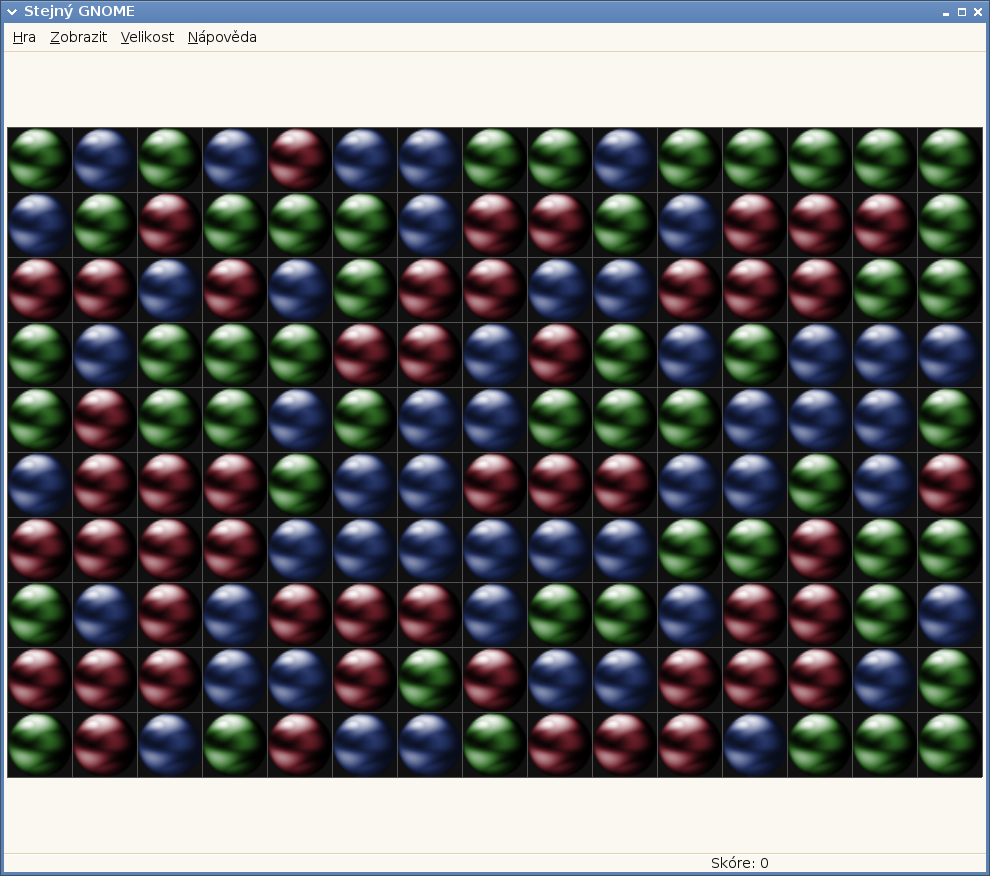Pick the red ball ending the sixth row
This screenshot has width=990, height=876.
(950, 485)
